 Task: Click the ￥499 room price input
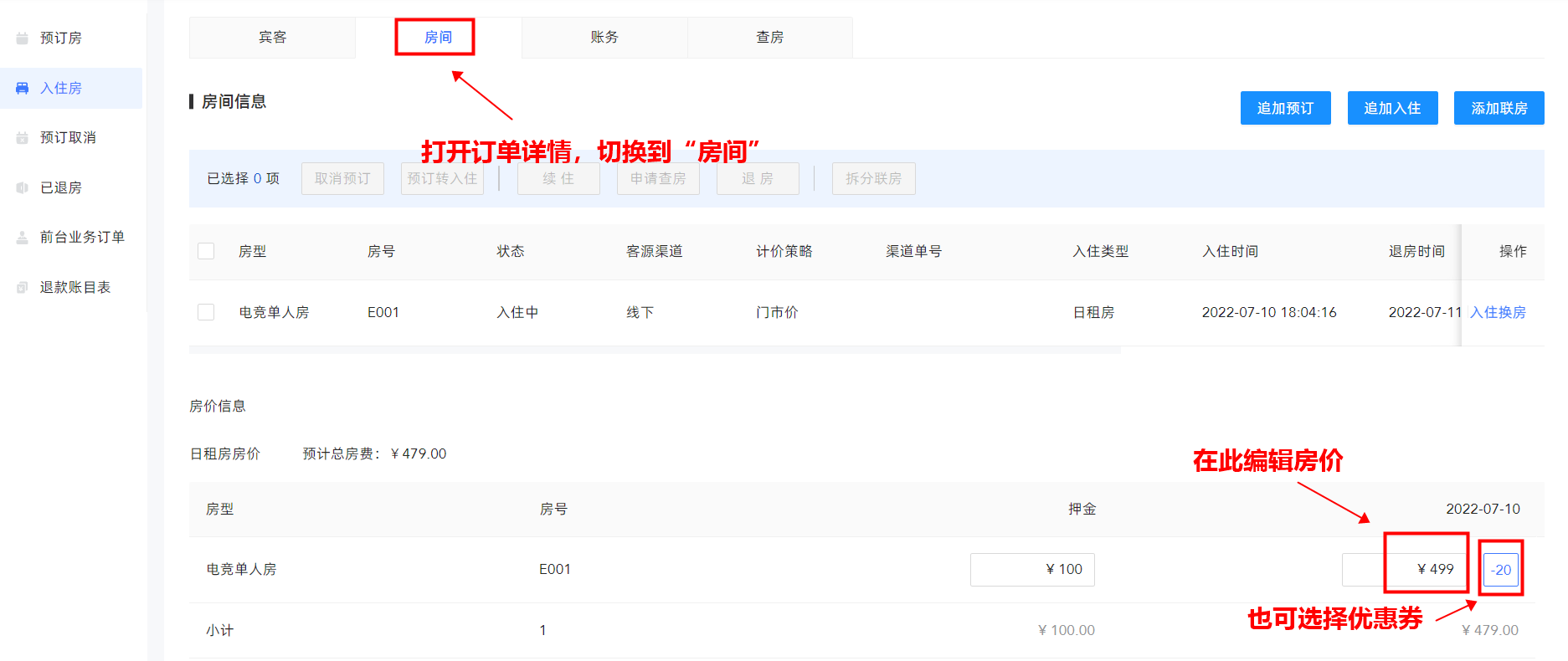(1404, 569)
